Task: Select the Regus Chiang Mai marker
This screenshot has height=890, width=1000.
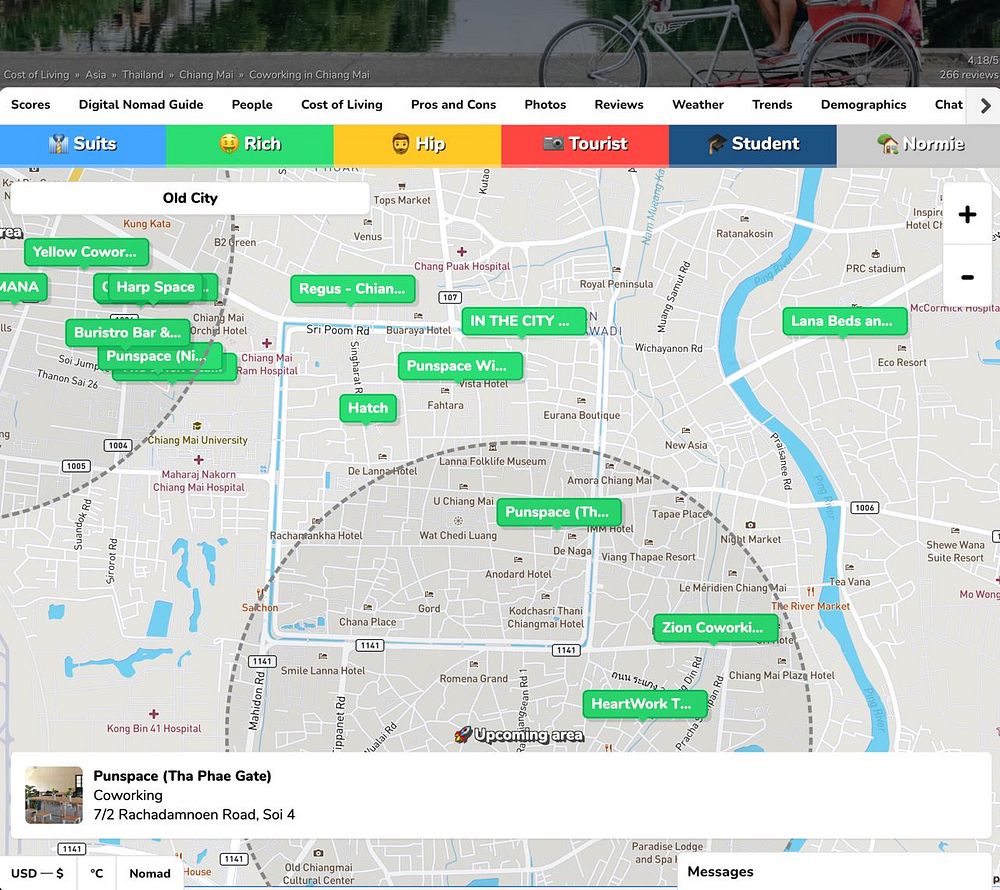Action: coord(352,289)
